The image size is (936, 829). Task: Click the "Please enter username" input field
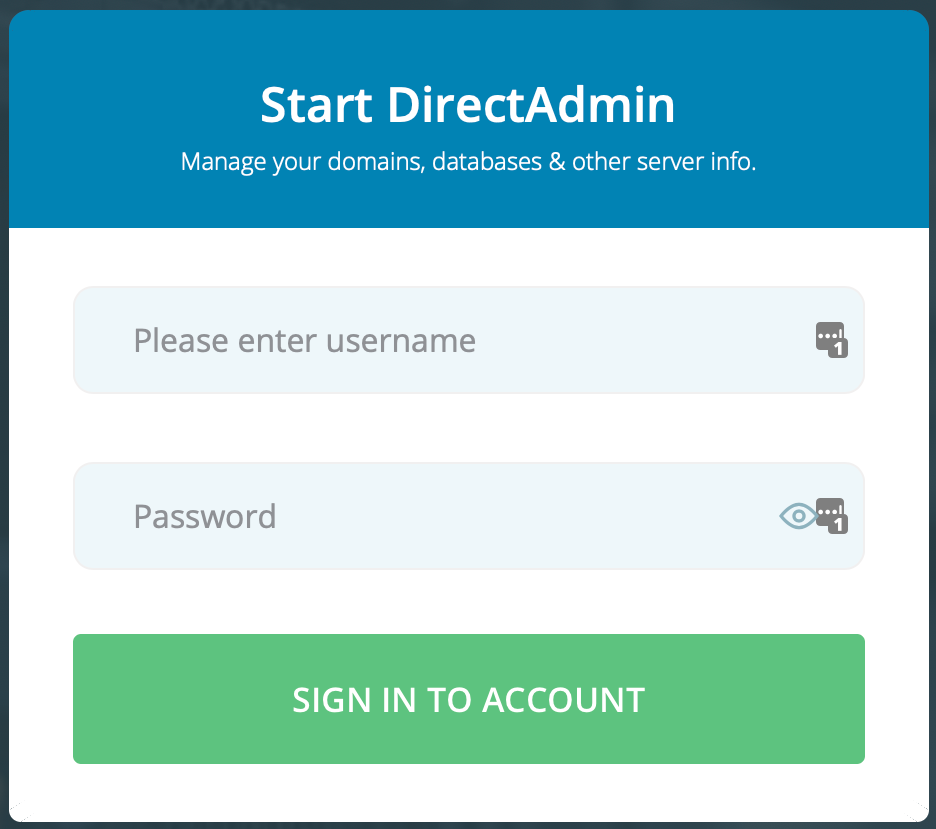pos(440,340)
